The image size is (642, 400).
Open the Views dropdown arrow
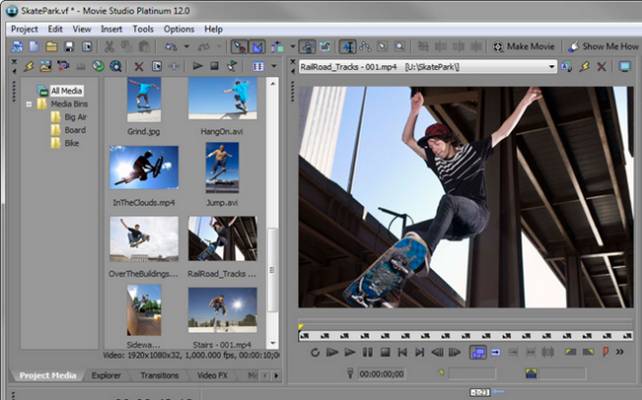[274, 66]
